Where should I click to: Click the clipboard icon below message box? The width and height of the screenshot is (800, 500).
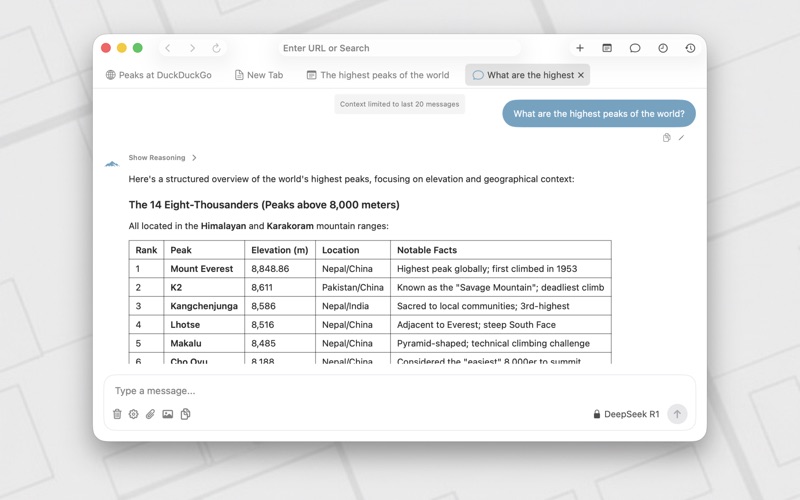186,414
